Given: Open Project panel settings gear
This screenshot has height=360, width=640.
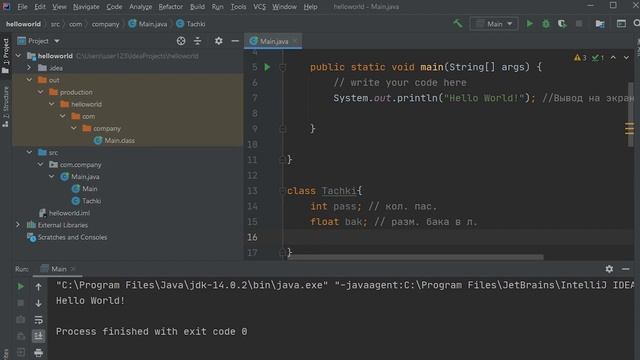Looking at the screenshot, I should 219,41.
